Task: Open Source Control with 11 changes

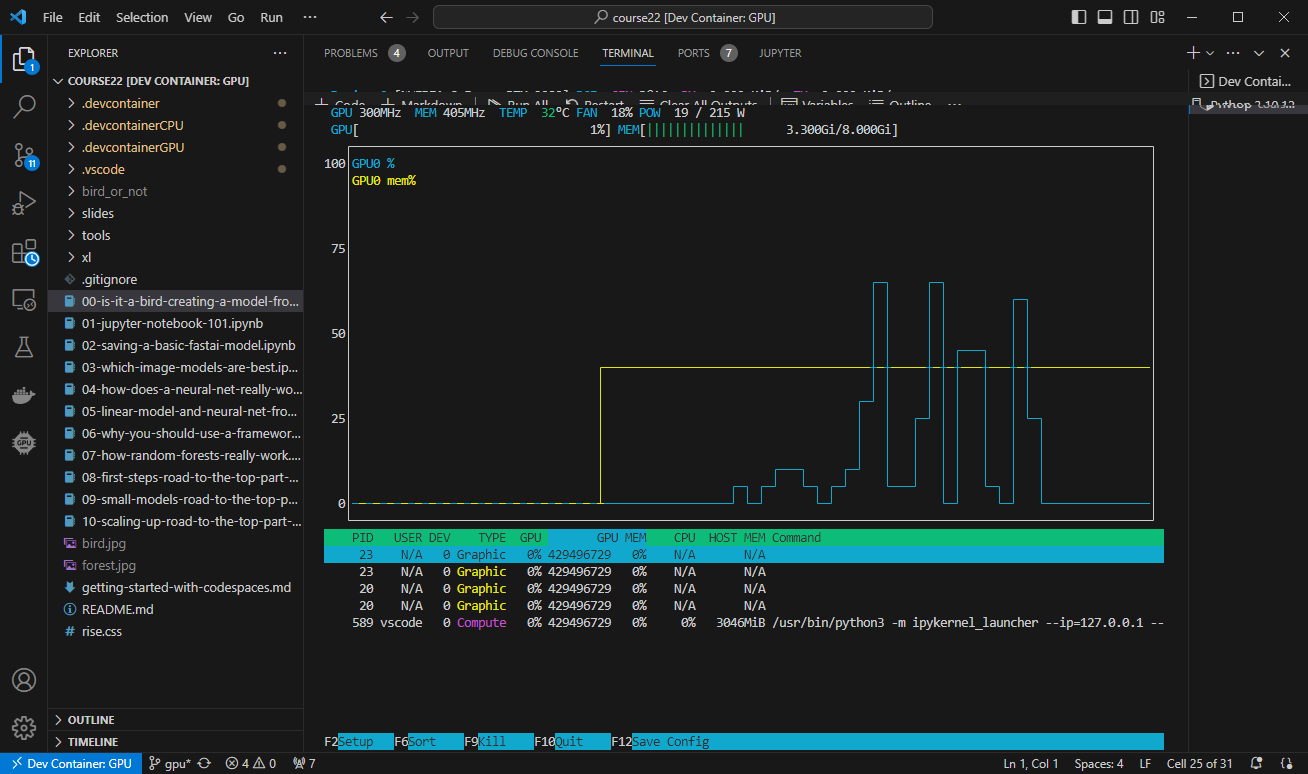Action: [24, 155]
